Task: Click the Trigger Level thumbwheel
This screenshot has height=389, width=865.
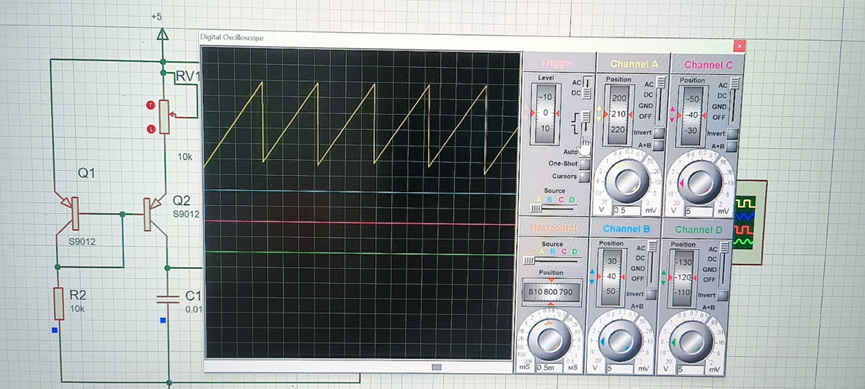Action: click(545, 113)
